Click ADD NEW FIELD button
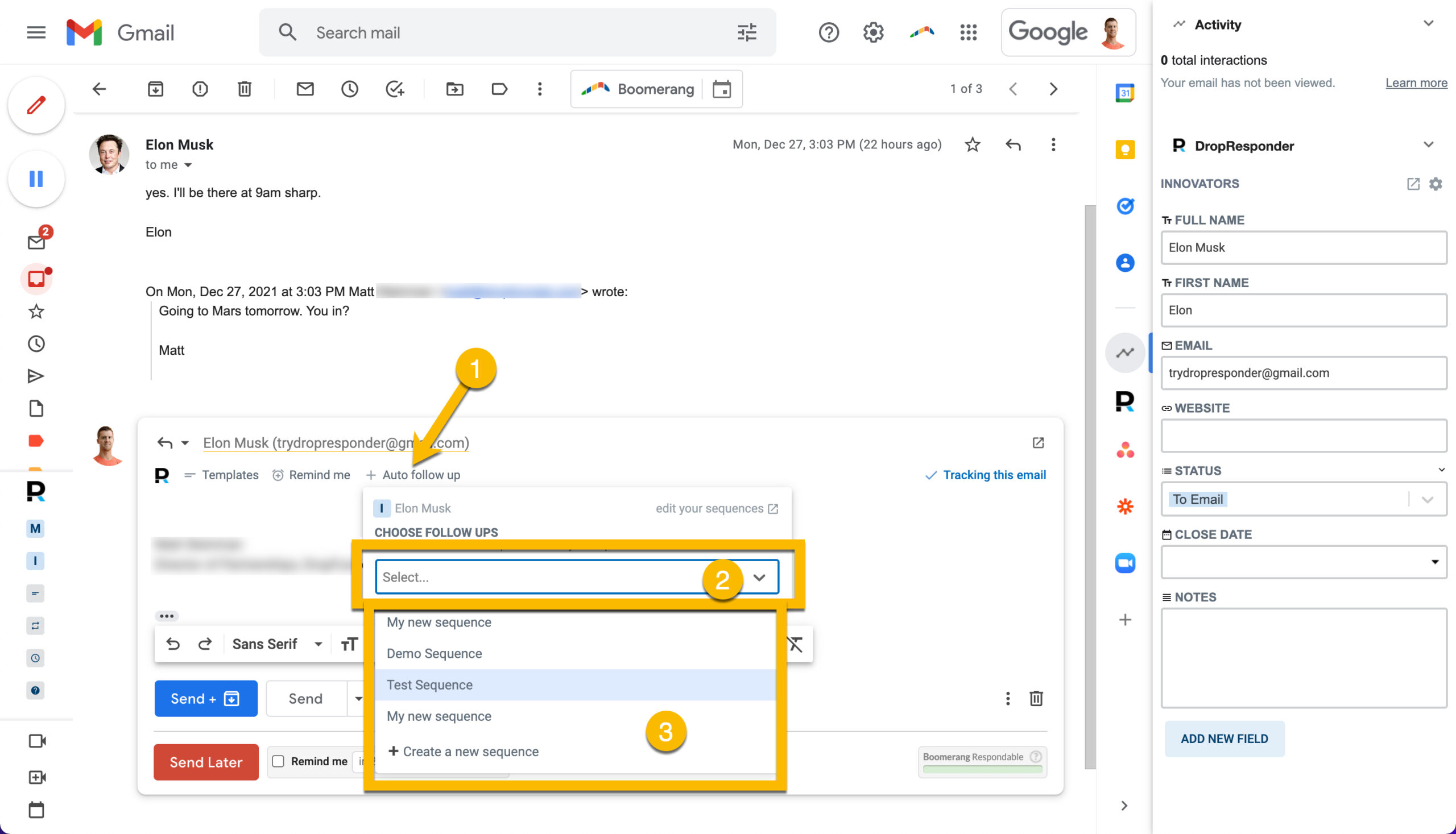Image resolution: width=1456 pixels, height=834 pixels. [x=1224, y=738]
